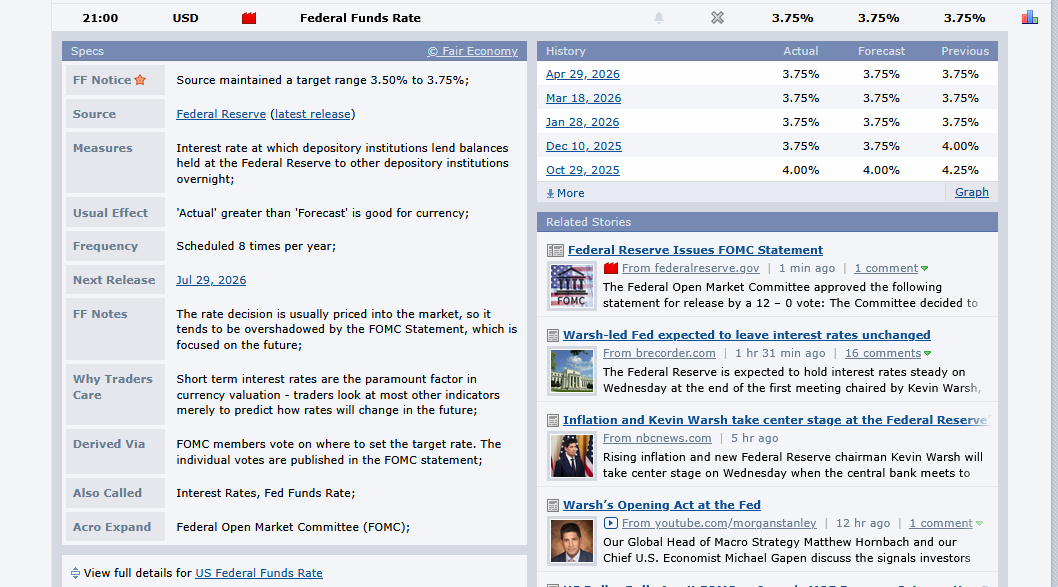Open the Jul 29, 2026 next release link
Image resolution: width=1058 pixels, height=587 pixels.
[x=211, y=280]
